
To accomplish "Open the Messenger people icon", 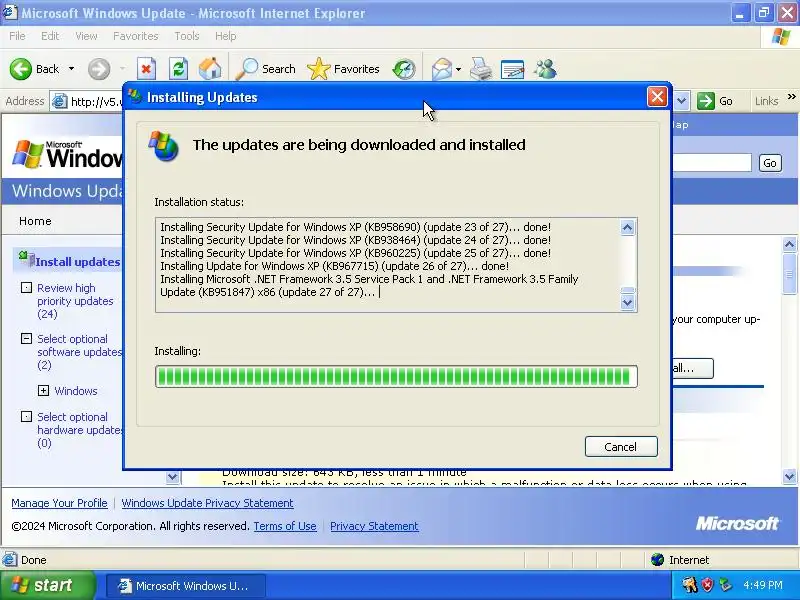I will pyautogui.click(x=545, y=69).
